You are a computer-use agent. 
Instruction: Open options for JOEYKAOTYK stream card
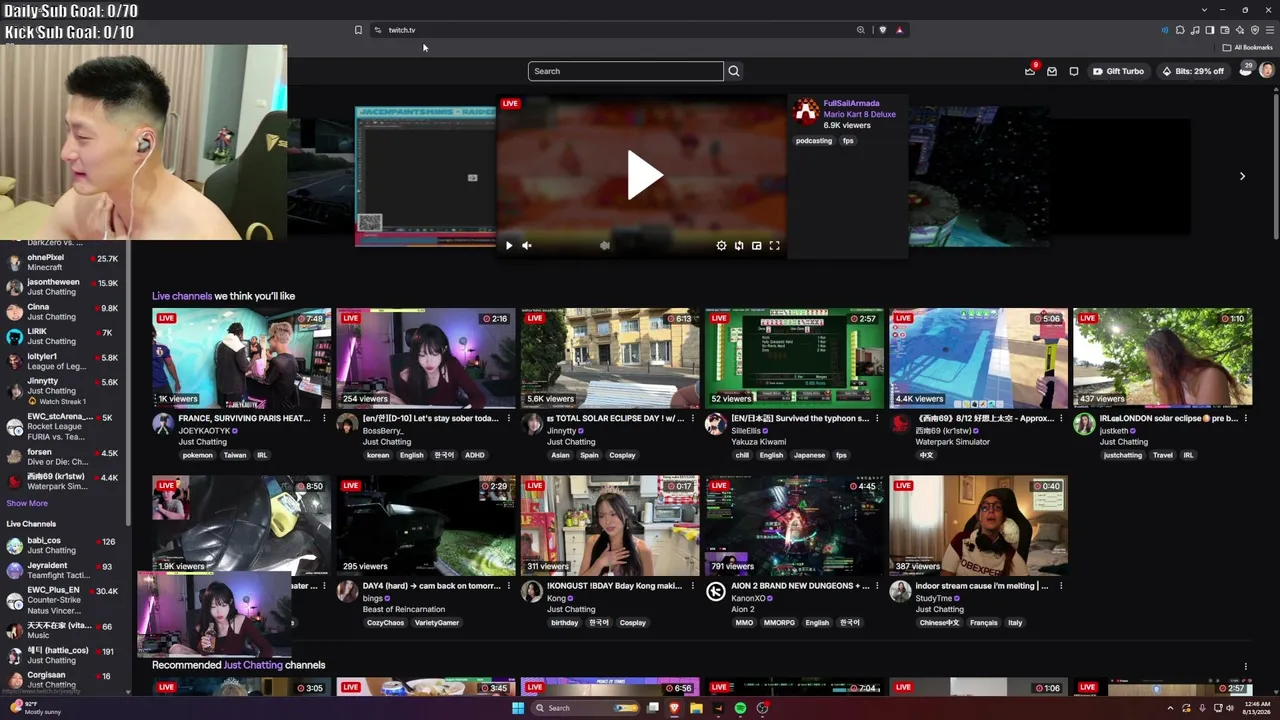click(x=324, y=419)
